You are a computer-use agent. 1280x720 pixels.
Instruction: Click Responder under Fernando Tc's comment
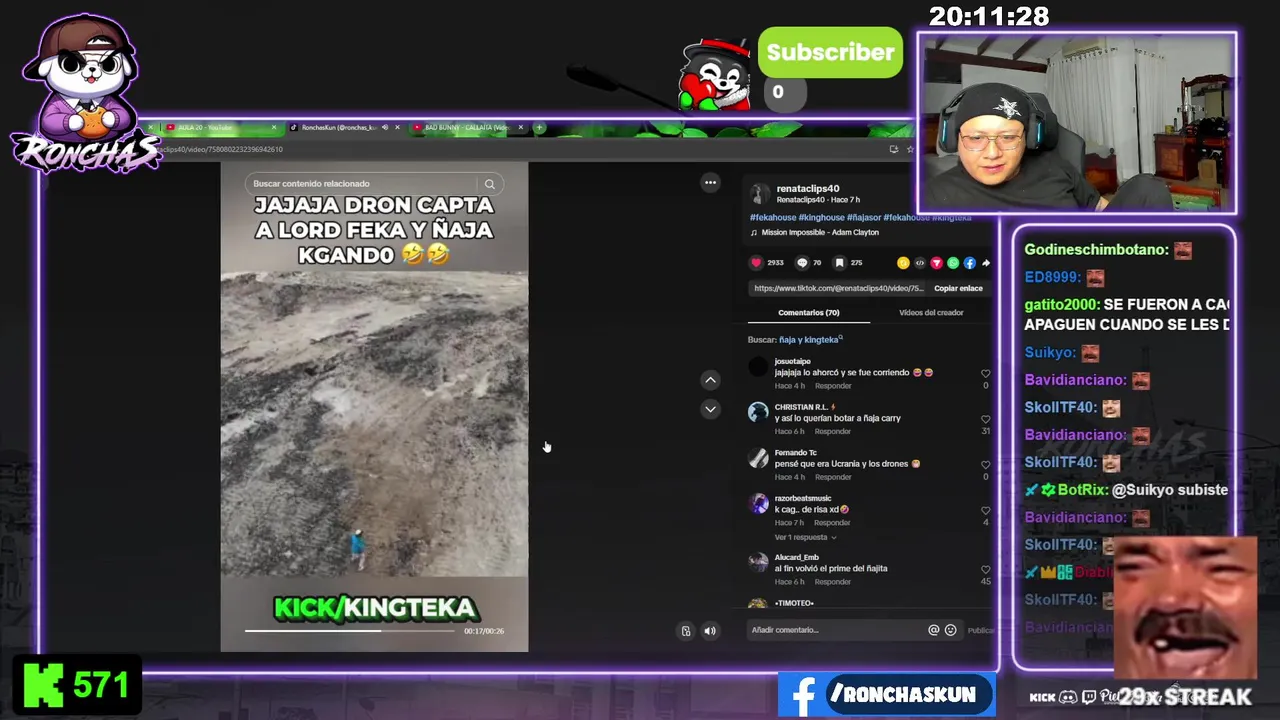[833, 477]
